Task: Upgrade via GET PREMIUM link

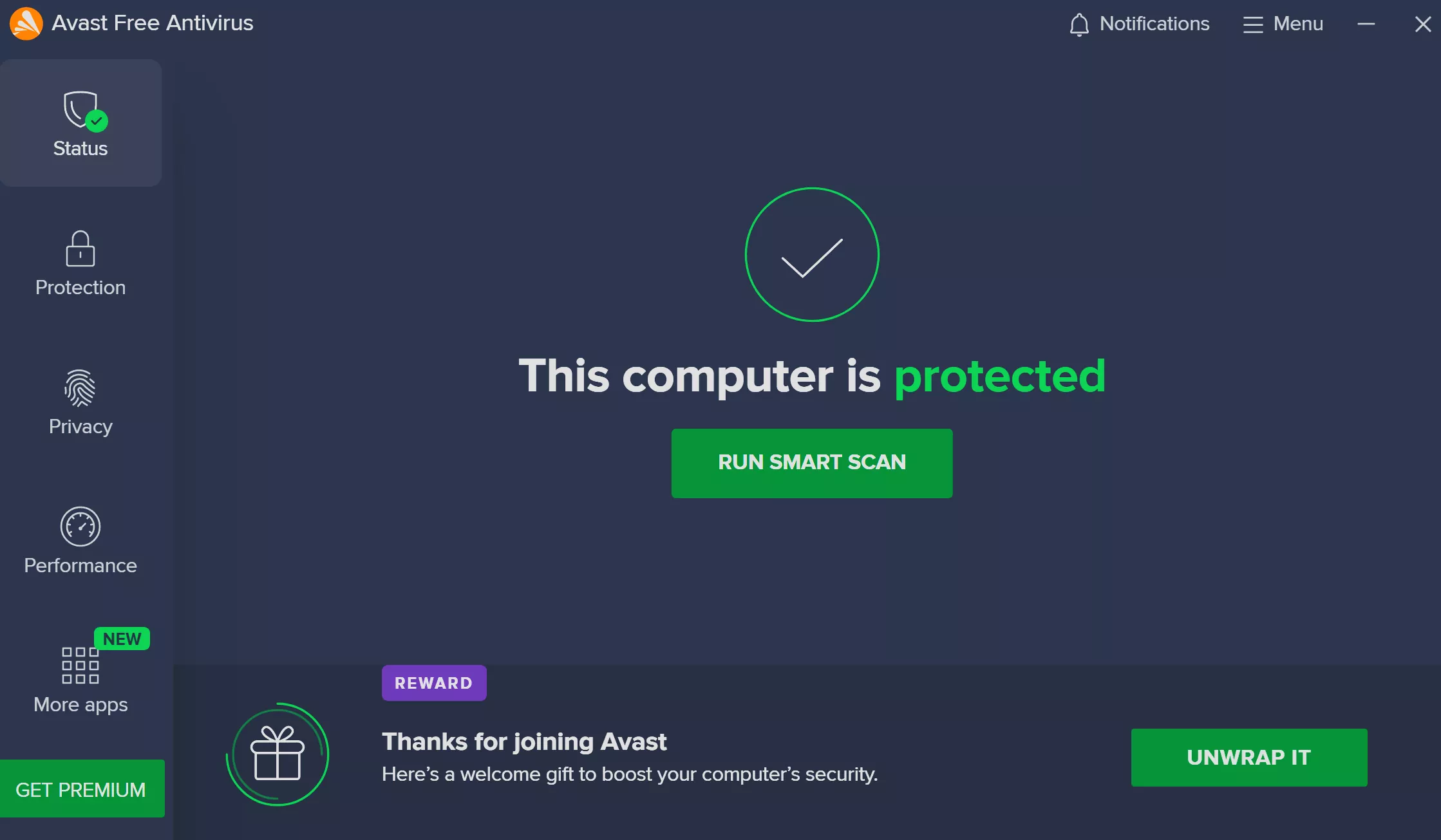Action: click(x=81, y=789)
